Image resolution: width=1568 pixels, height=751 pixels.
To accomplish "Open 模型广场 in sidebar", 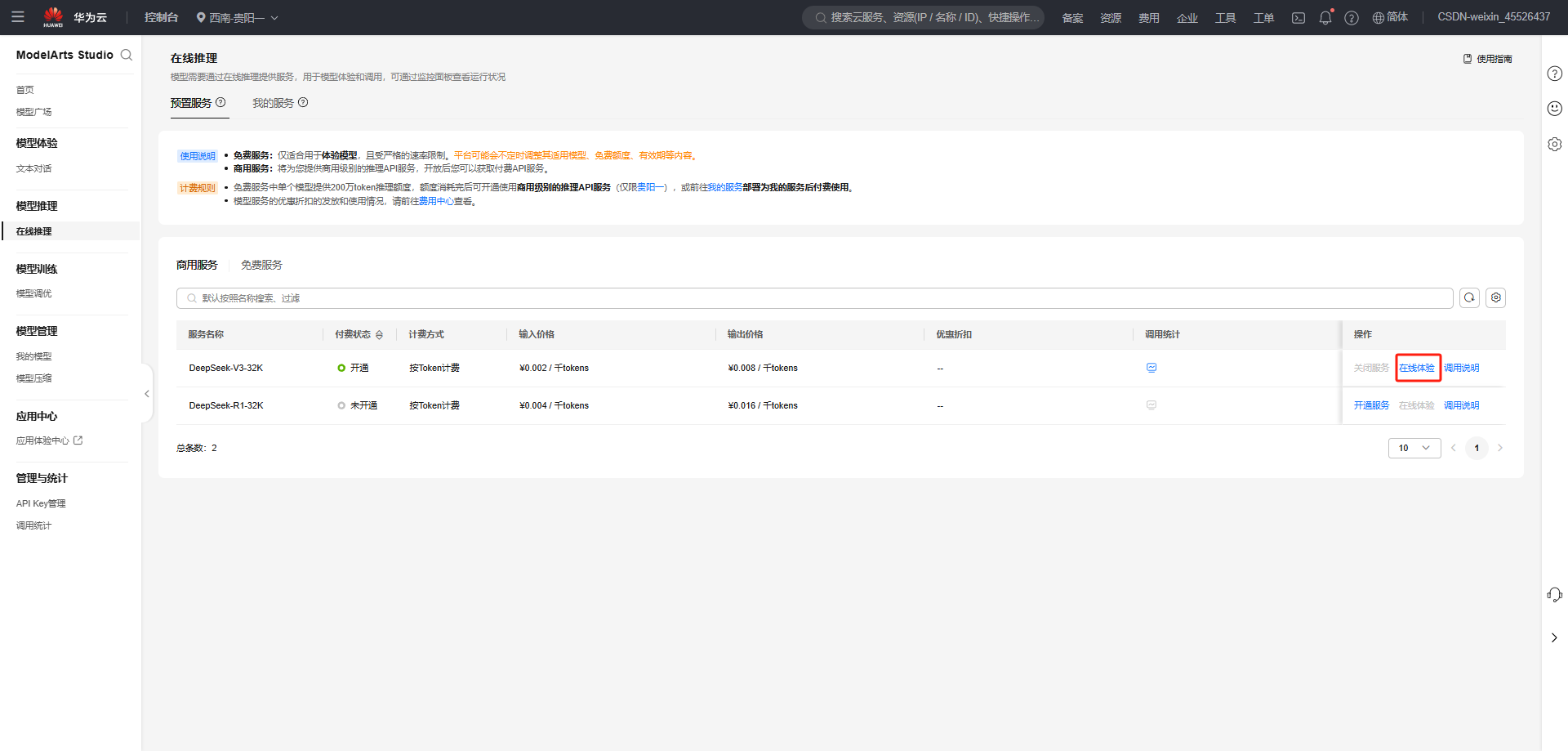I will [34, 112].
